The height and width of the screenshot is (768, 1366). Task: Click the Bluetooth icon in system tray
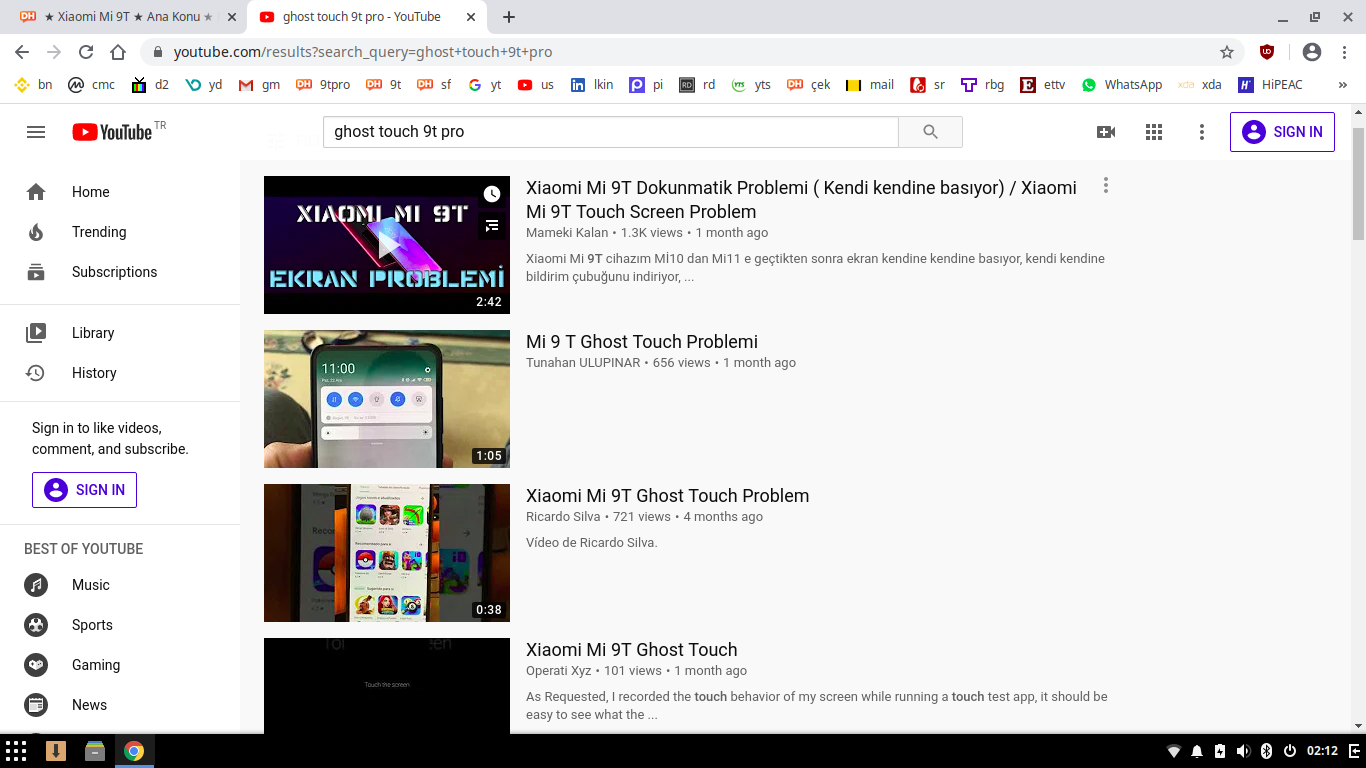click(1266, 751)
